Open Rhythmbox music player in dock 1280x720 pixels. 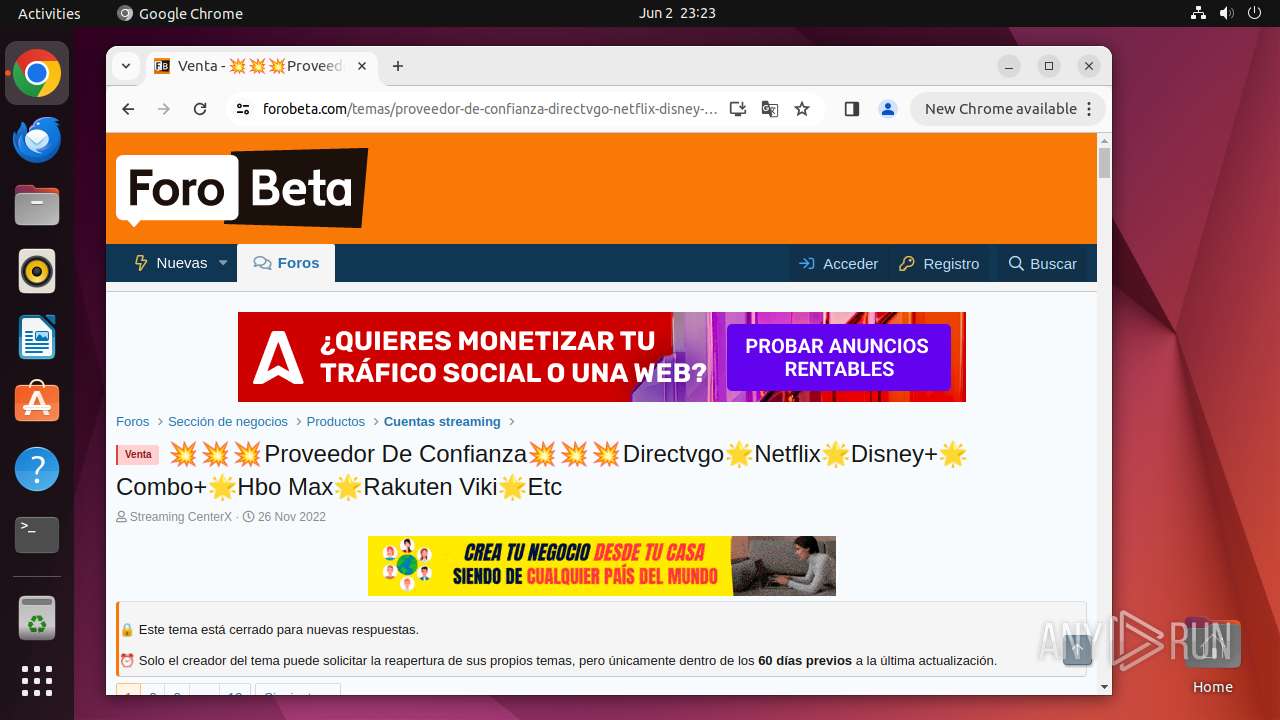(37, 271)
